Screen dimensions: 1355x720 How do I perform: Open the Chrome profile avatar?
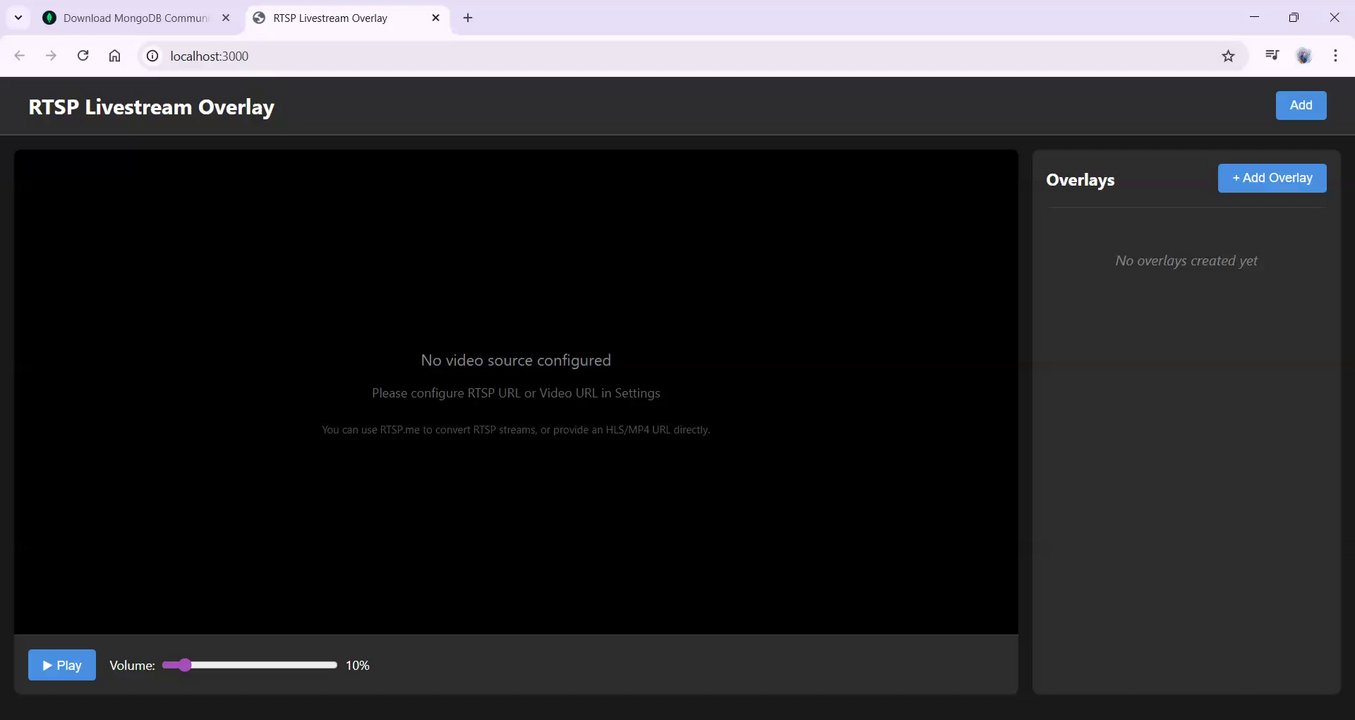1304,56
